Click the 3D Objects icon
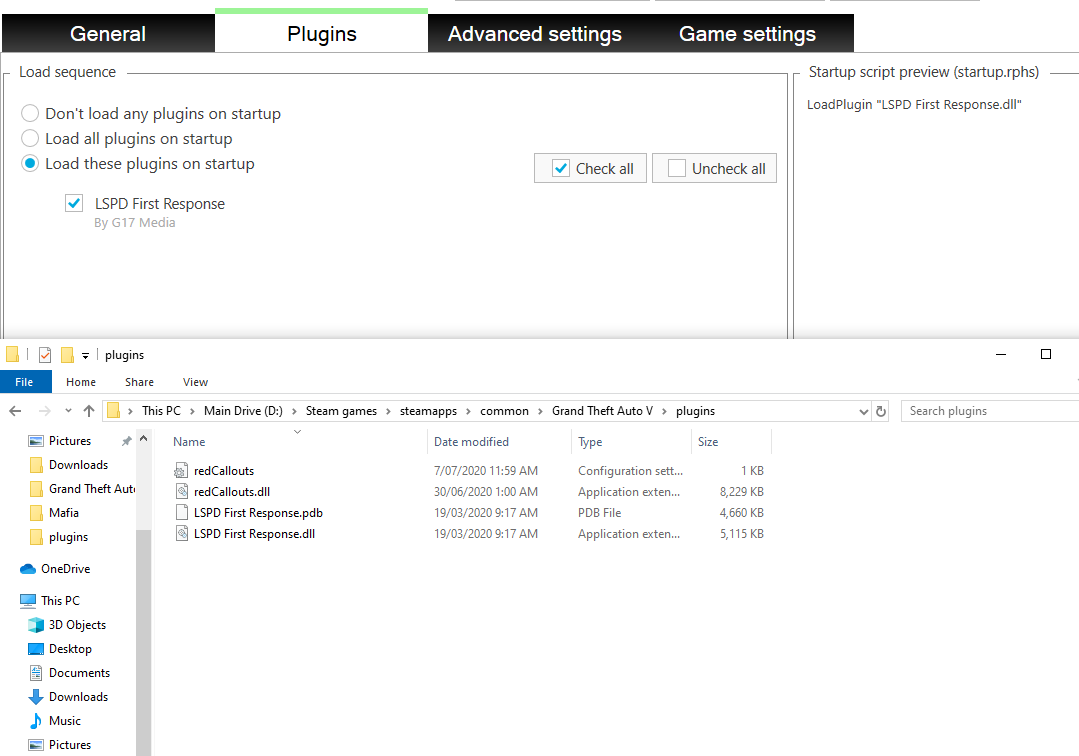The image size is (1079, 756). tap(36, 625)
